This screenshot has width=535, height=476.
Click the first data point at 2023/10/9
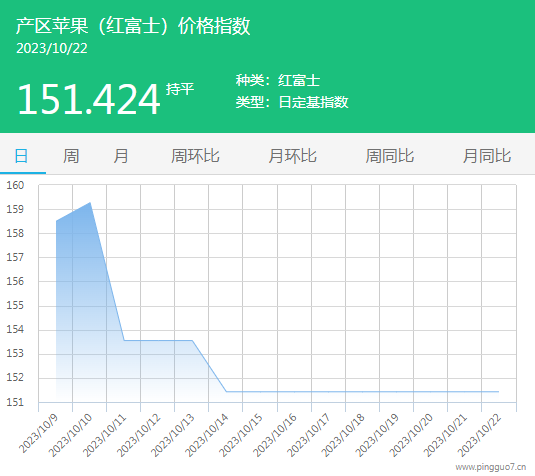(x=56, y=221)
